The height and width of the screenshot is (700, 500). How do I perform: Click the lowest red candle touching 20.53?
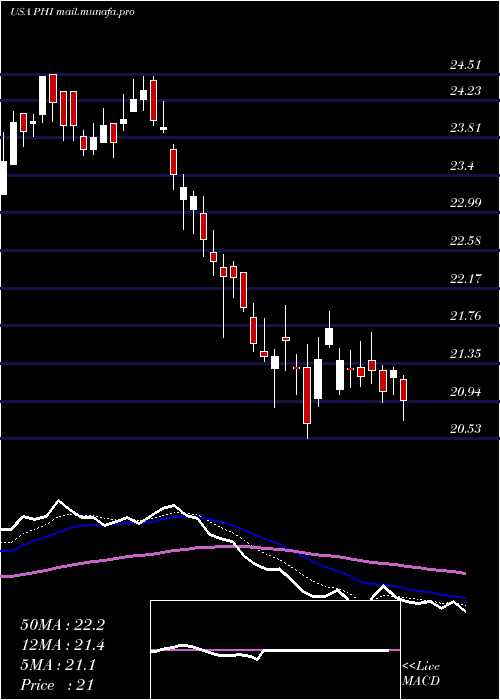click(307, 391)
